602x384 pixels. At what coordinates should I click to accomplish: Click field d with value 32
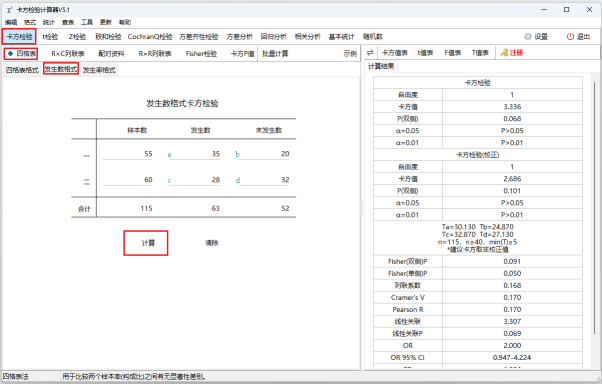pyautogui.click(x=264, y=180)
